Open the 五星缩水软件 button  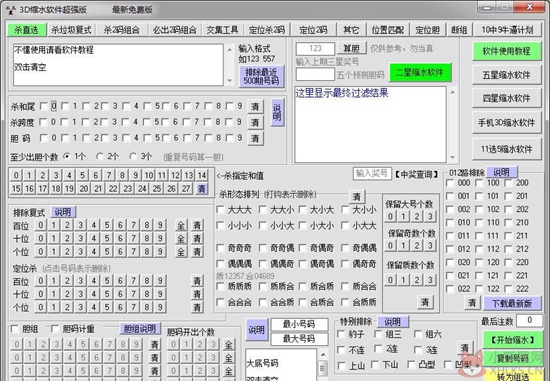click(x=507, y=75)
